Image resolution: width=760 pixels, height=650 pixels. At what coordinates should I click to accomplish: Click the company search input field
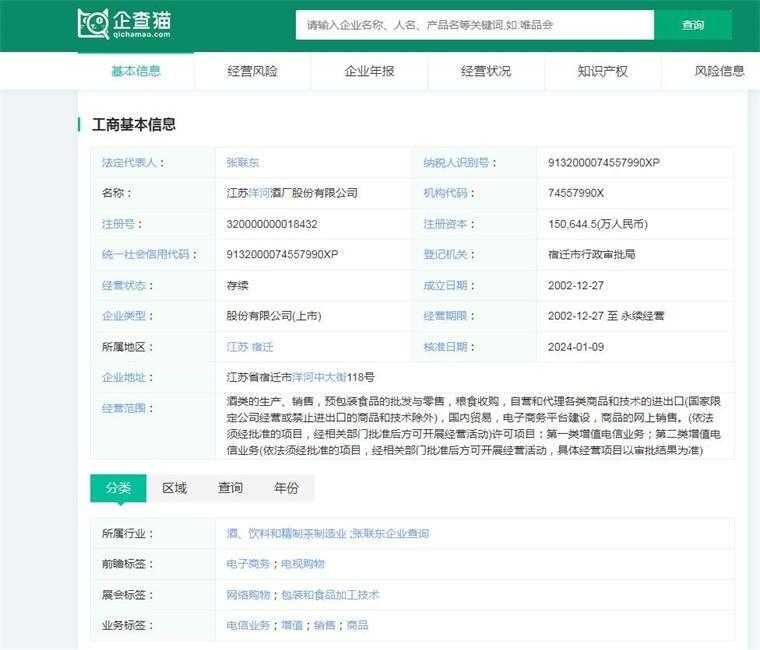474,25
